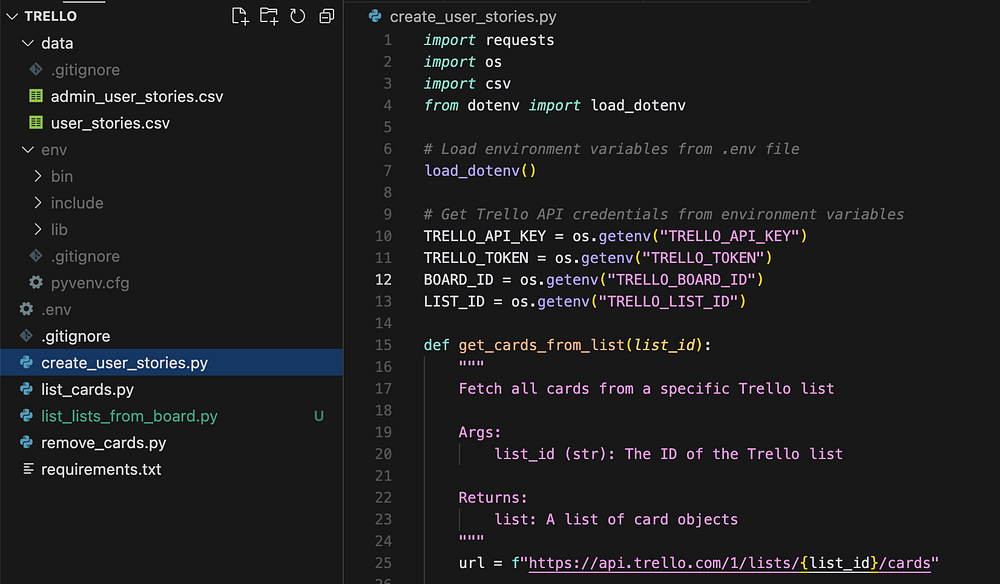Viewport: 1000px width, 584px height.
Task: Click the Python icon beside remove_cards.py
Action: [x=26, y=443]
